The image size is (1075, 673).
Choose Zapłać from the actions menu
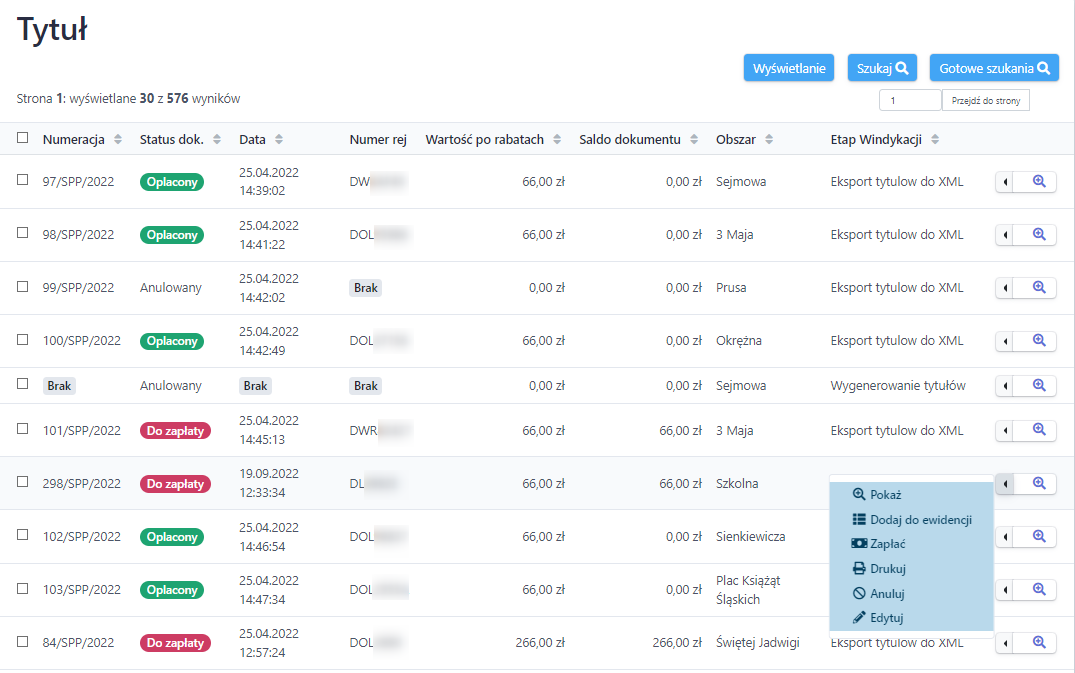[x=911, y=544]
